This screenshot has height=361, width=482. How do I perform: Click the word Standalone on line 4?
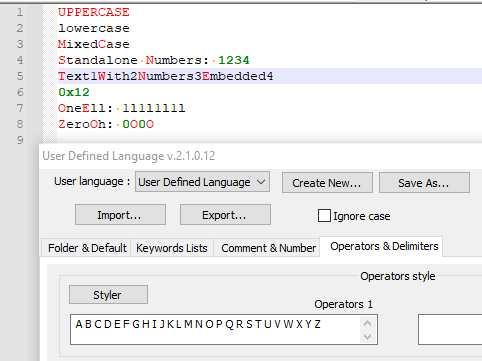[x=98, y=60]
